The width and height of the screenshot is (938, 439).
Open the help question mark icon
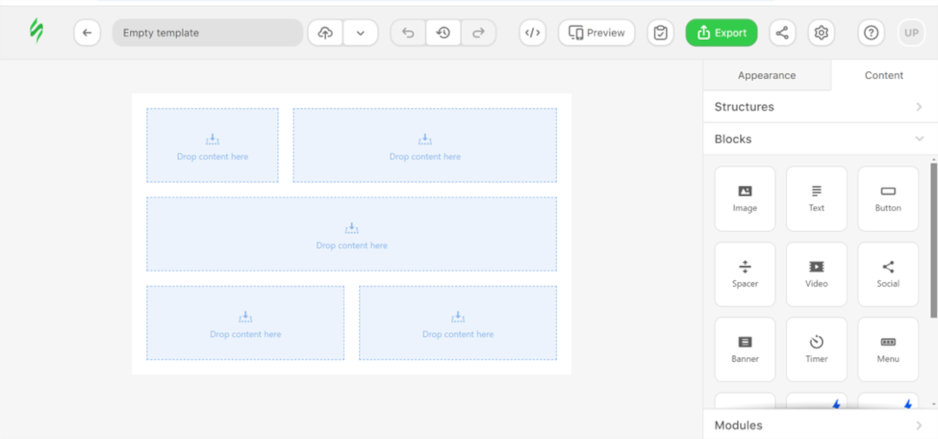coord(871,33)
